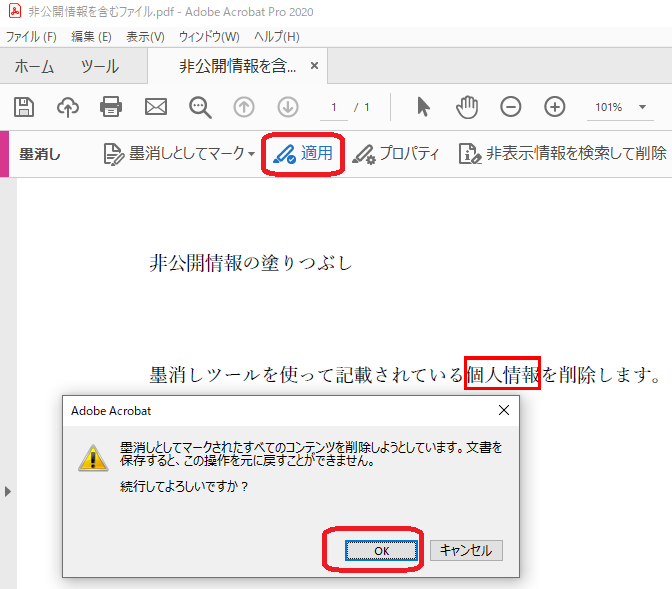
Task: Go to previous page arrow
Action: tap(244, 107)
